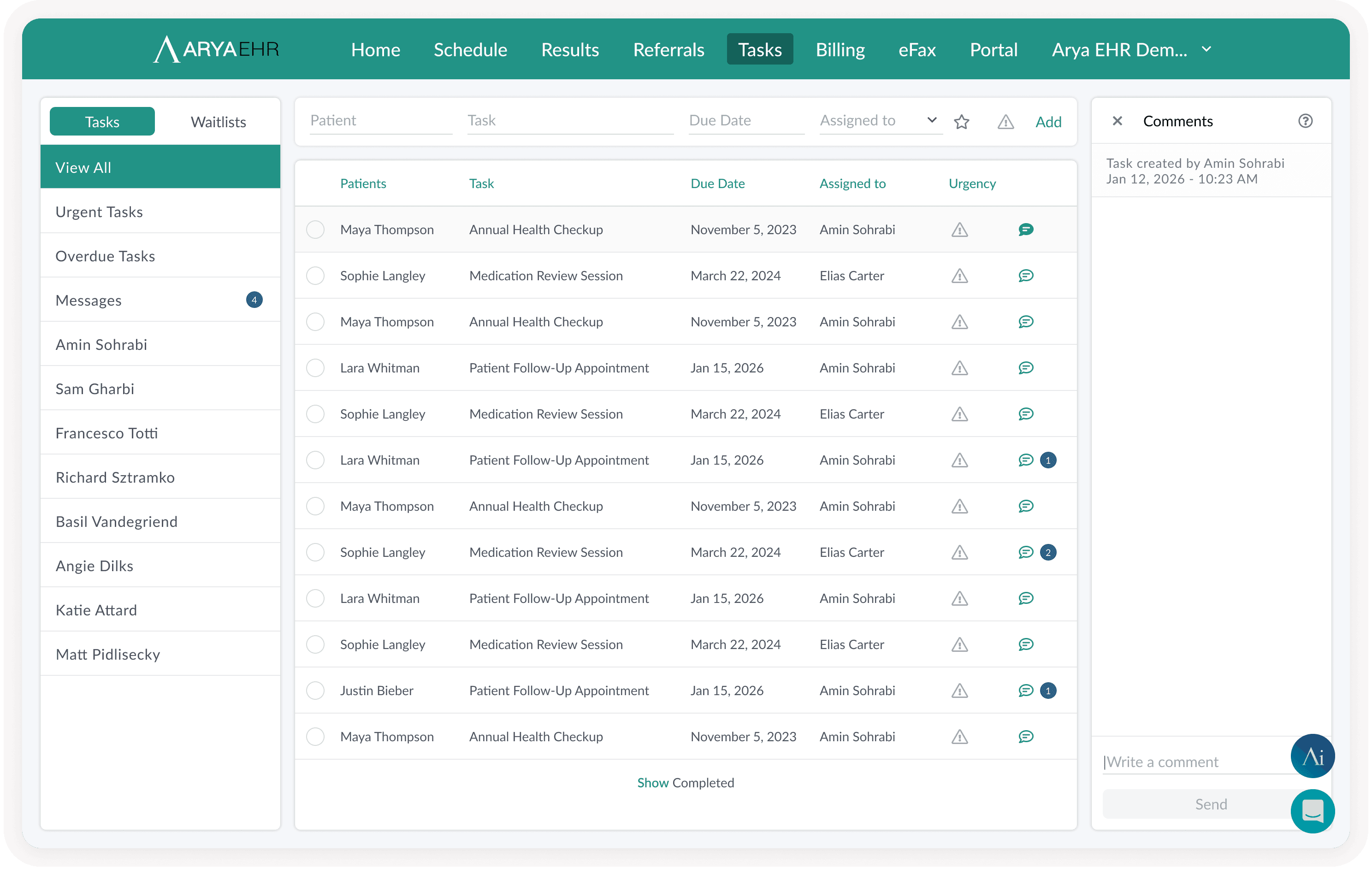Filter tasks by Matt Pidlisecky
1372x874 pixels.
160,654
